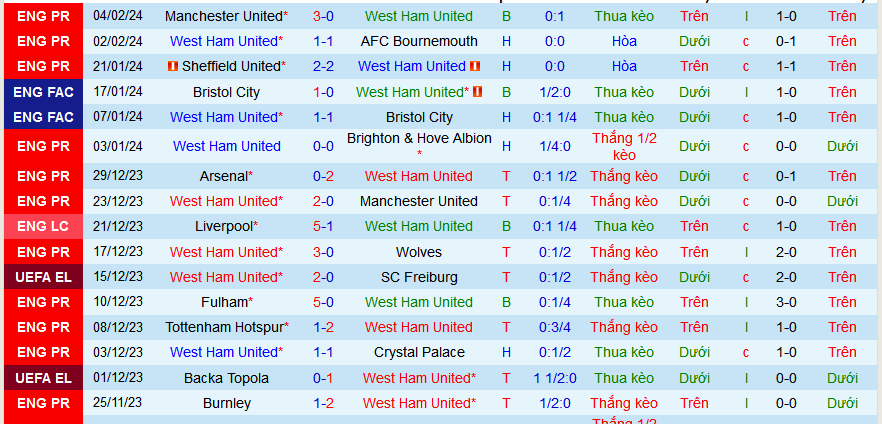Open the Manchester United link on 04/02/24
Image resolution: width=882 pixels, height=424 pixels.
[x=223, y=16]
